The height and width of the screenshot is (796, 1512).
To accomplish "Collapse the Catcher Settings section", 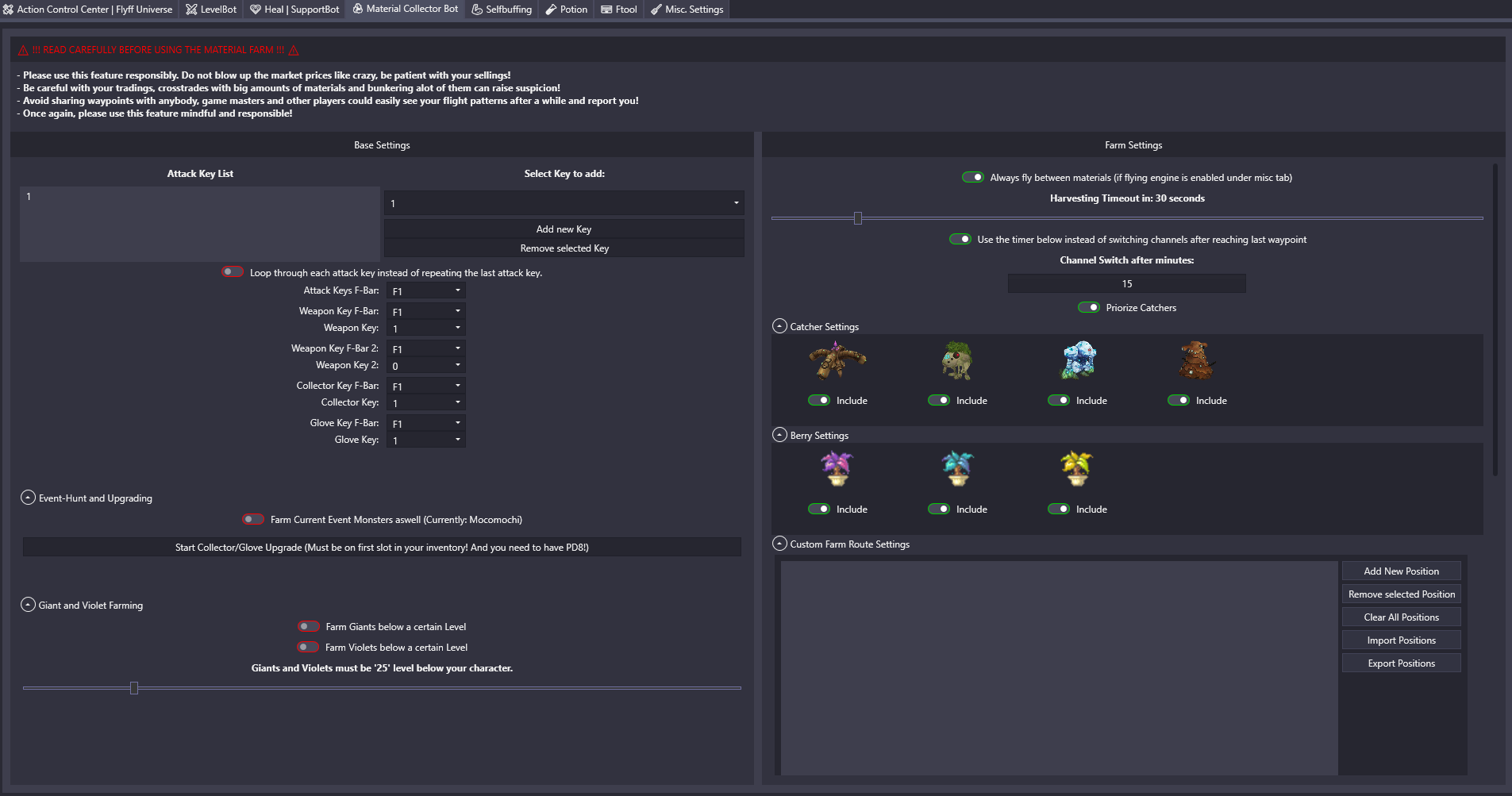I will tap(779, 326).
